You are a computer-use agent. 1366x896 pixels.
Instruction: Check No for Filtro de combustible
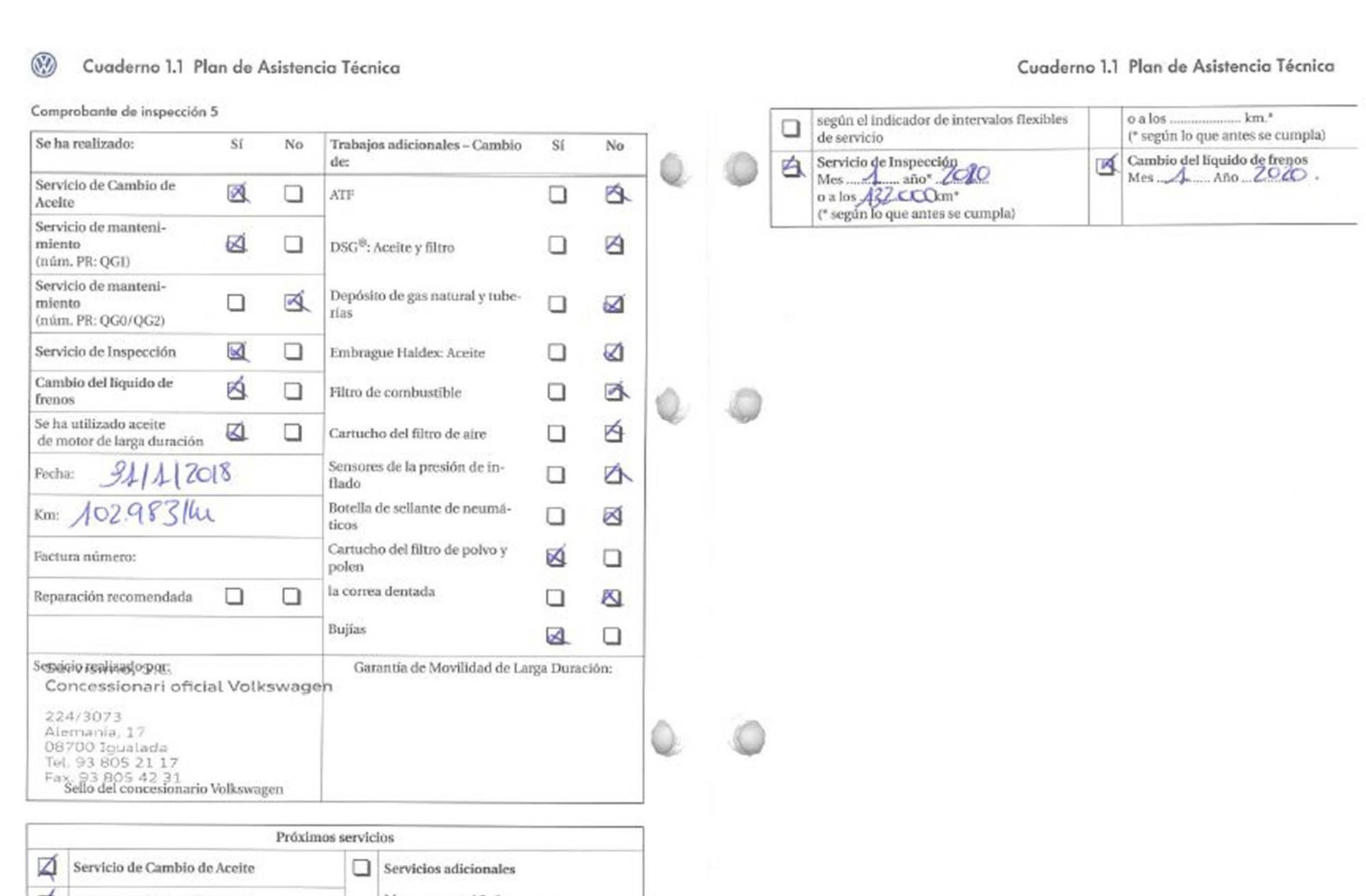(x=613, y=392)
